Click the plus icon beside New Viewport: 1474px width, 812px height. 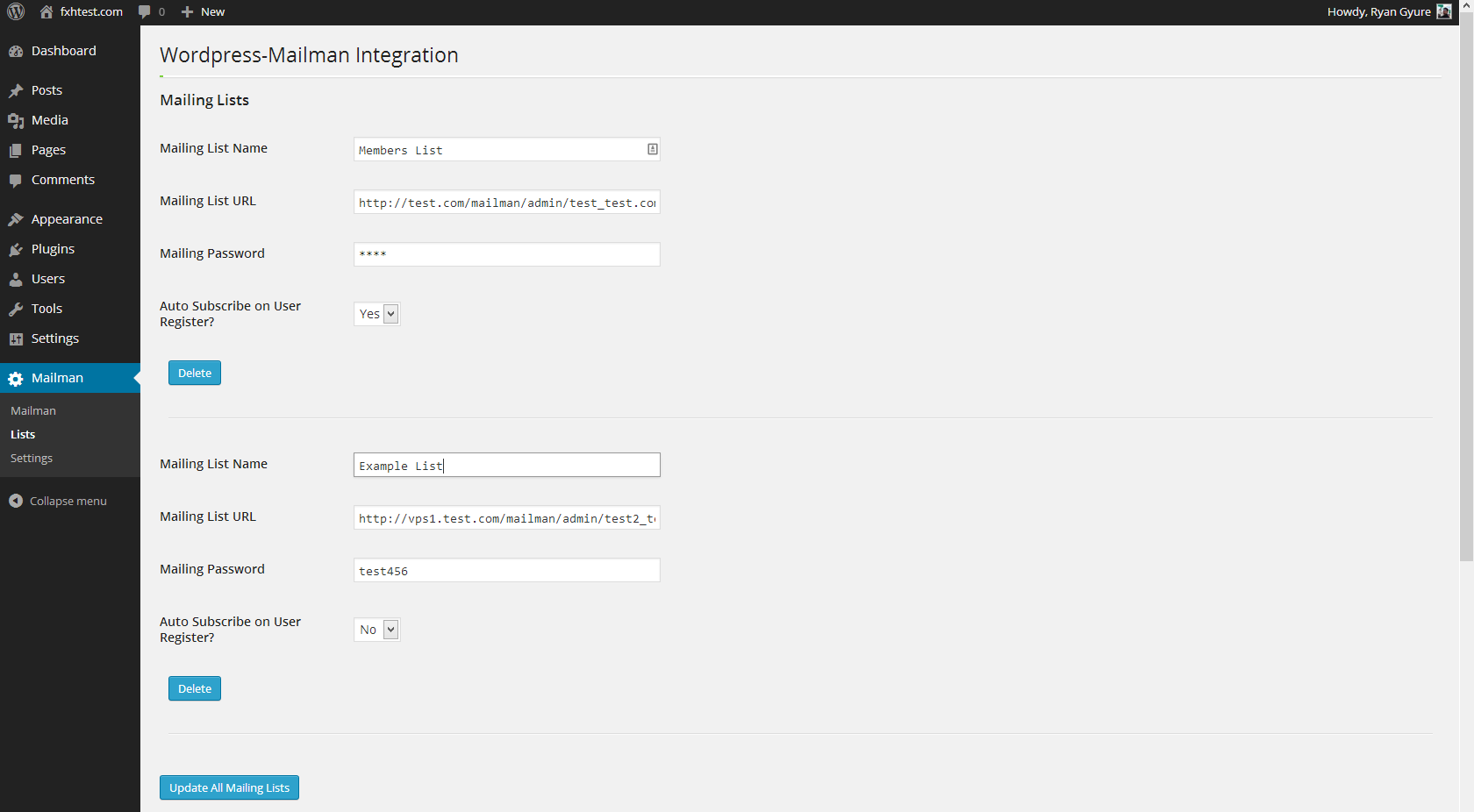[187, 12]
